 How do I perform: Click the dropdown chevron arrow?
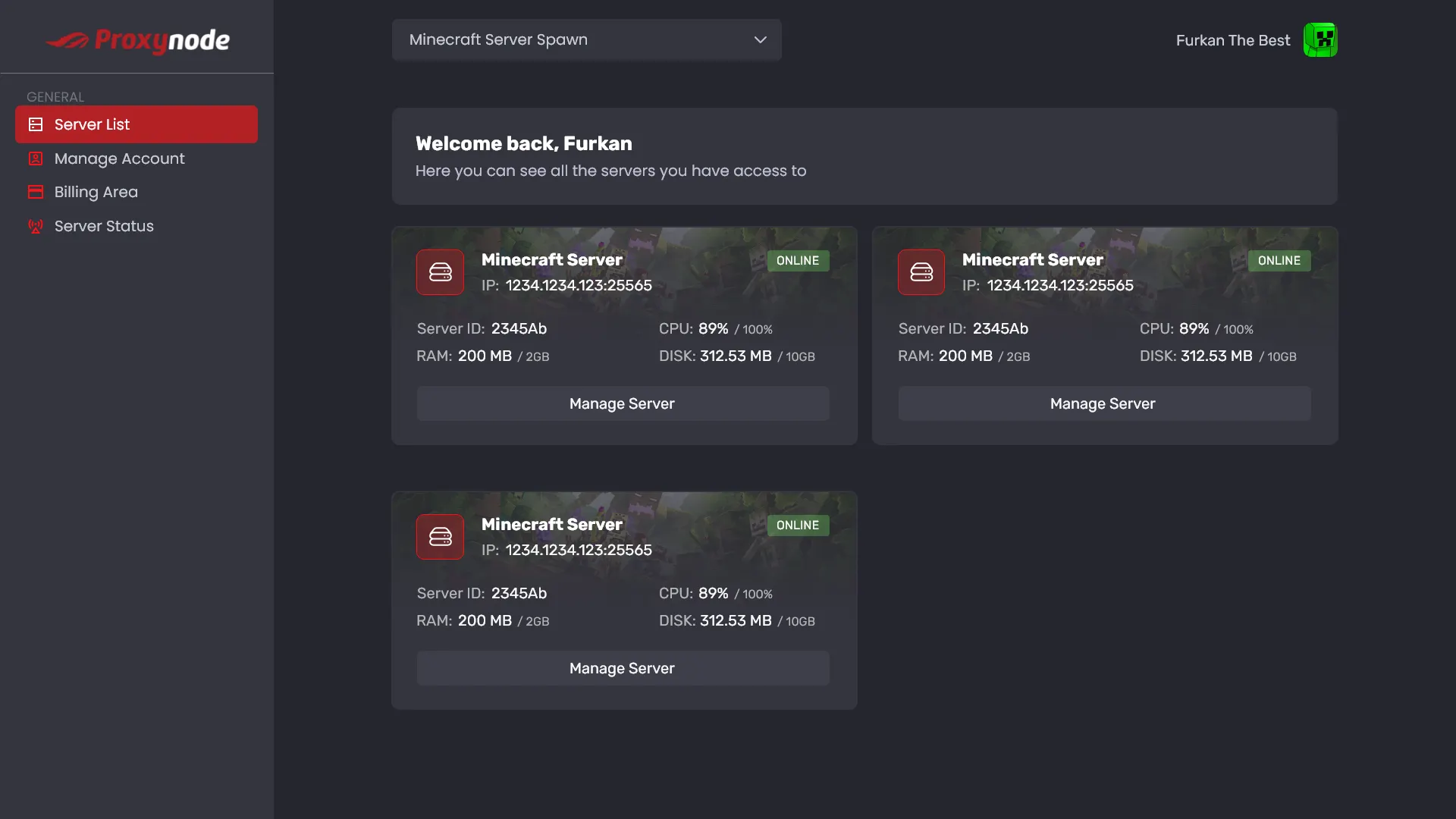click(x=760, y=40)
